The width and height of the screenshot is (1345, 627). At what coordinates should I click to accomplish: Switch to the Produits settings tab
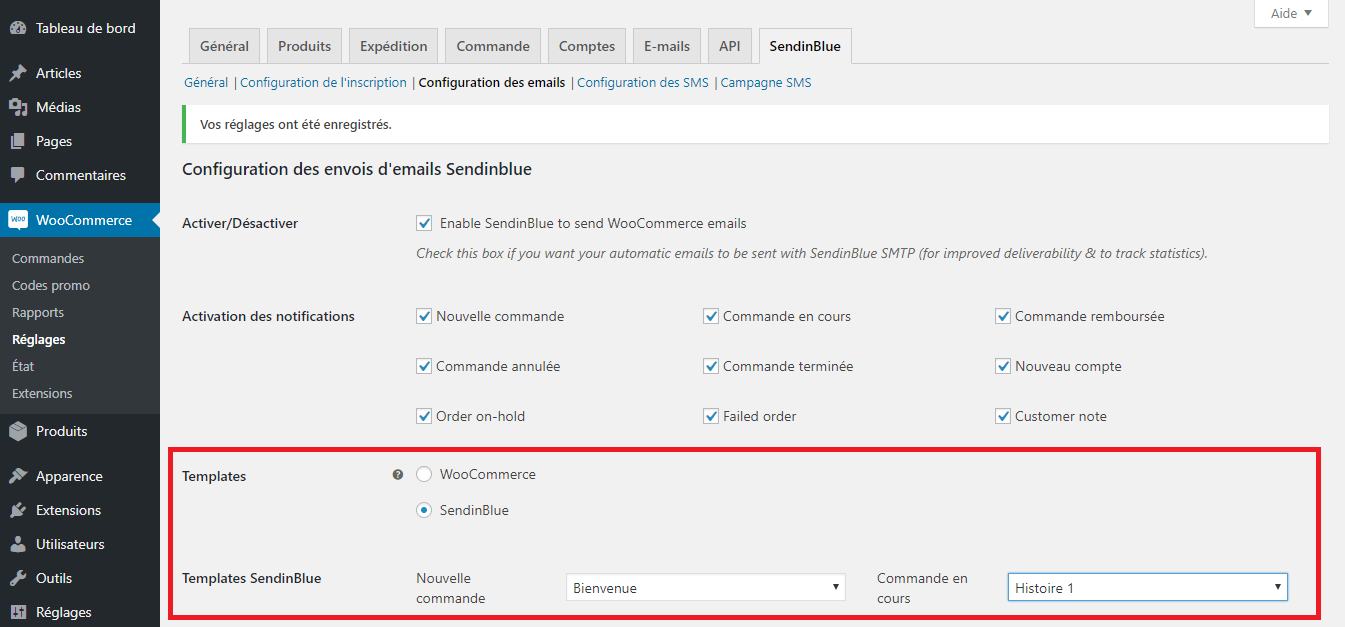tap(305, 46)
